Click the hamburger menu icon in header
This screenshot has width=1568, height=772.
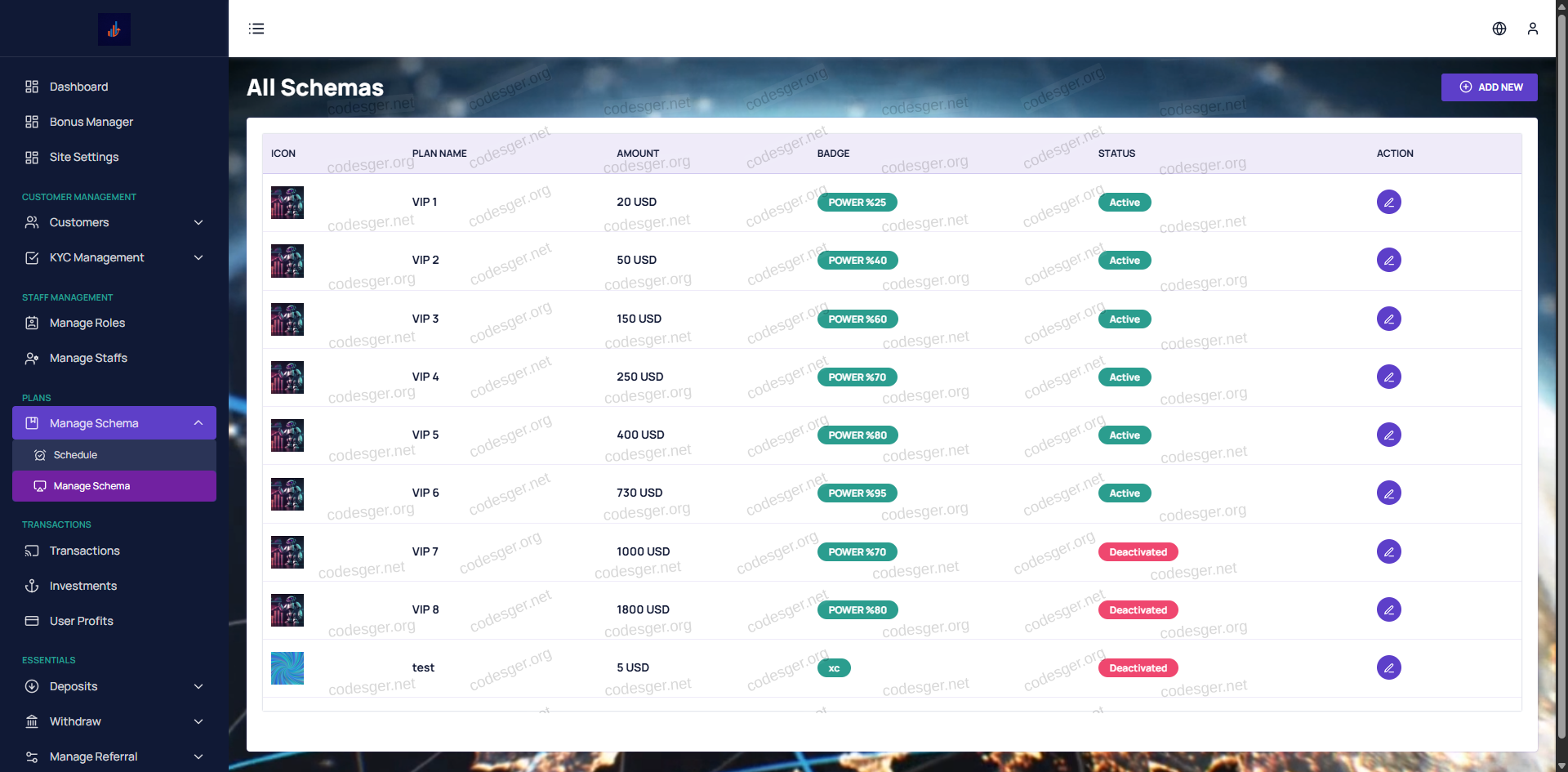pos(256,29)
